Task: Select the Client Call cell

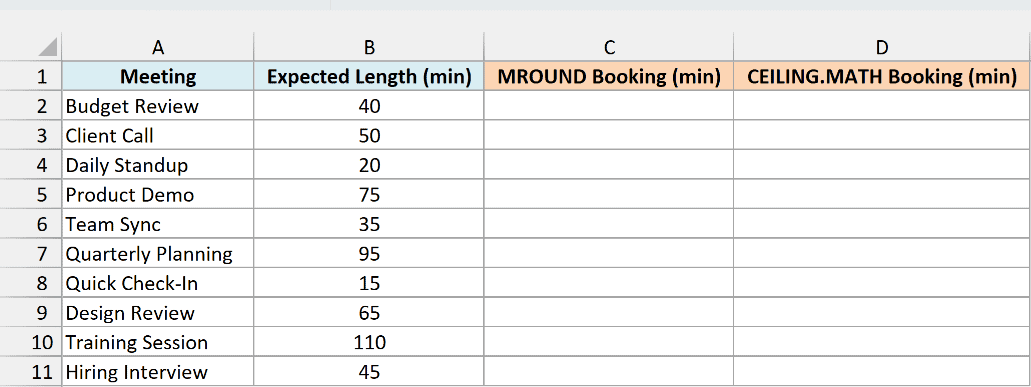Action: point(158,135)
